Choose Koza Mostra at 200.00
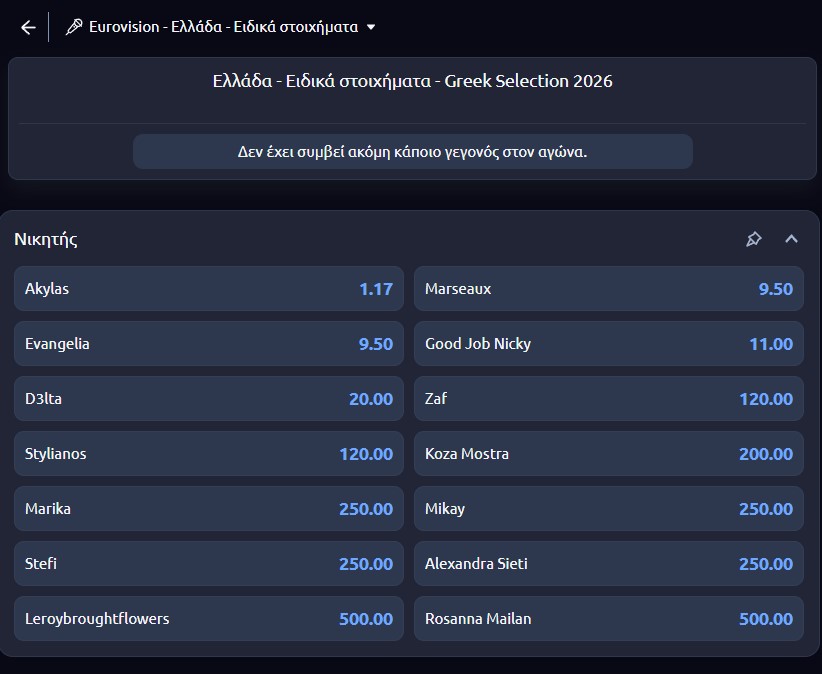822x674 pixels. click(608, 454)
